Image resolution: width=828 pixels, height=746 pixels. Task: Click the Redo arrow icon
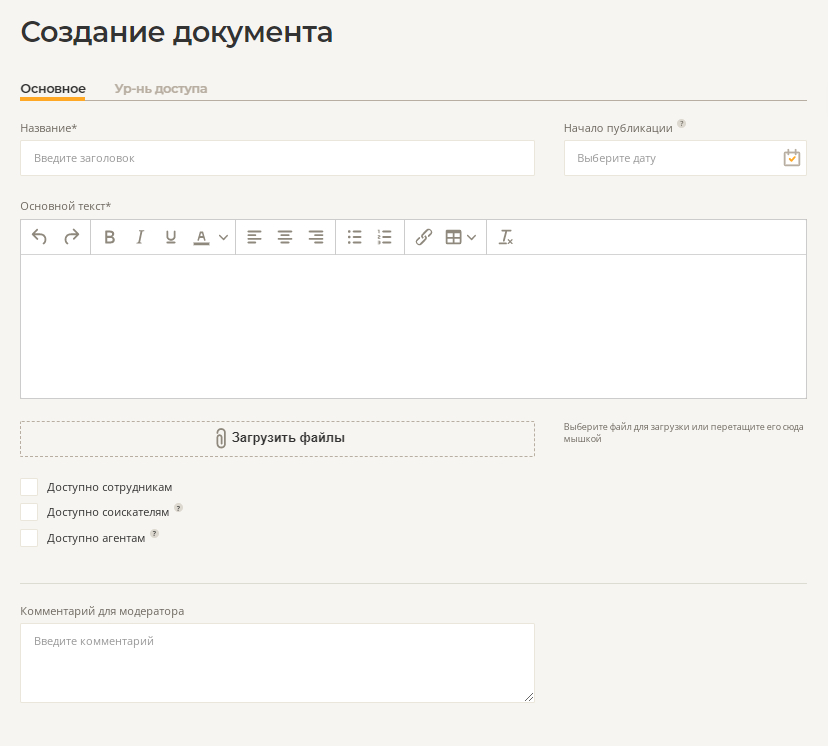point(71,237)
